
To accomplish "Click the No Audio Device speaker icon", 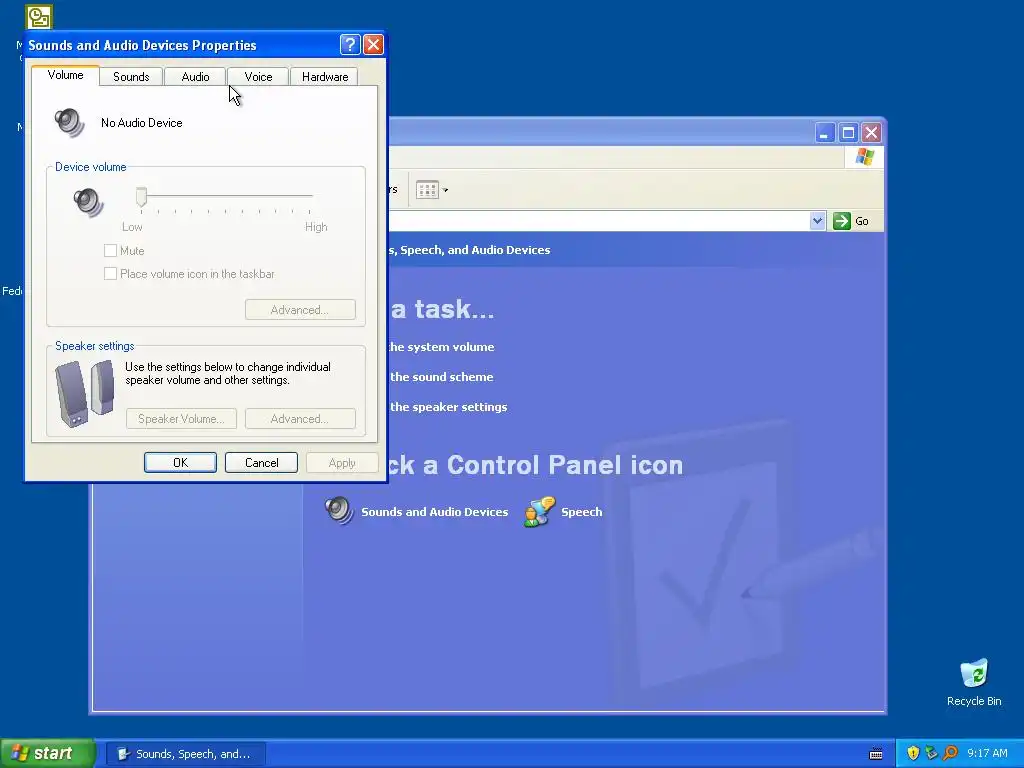I will 69,122.
